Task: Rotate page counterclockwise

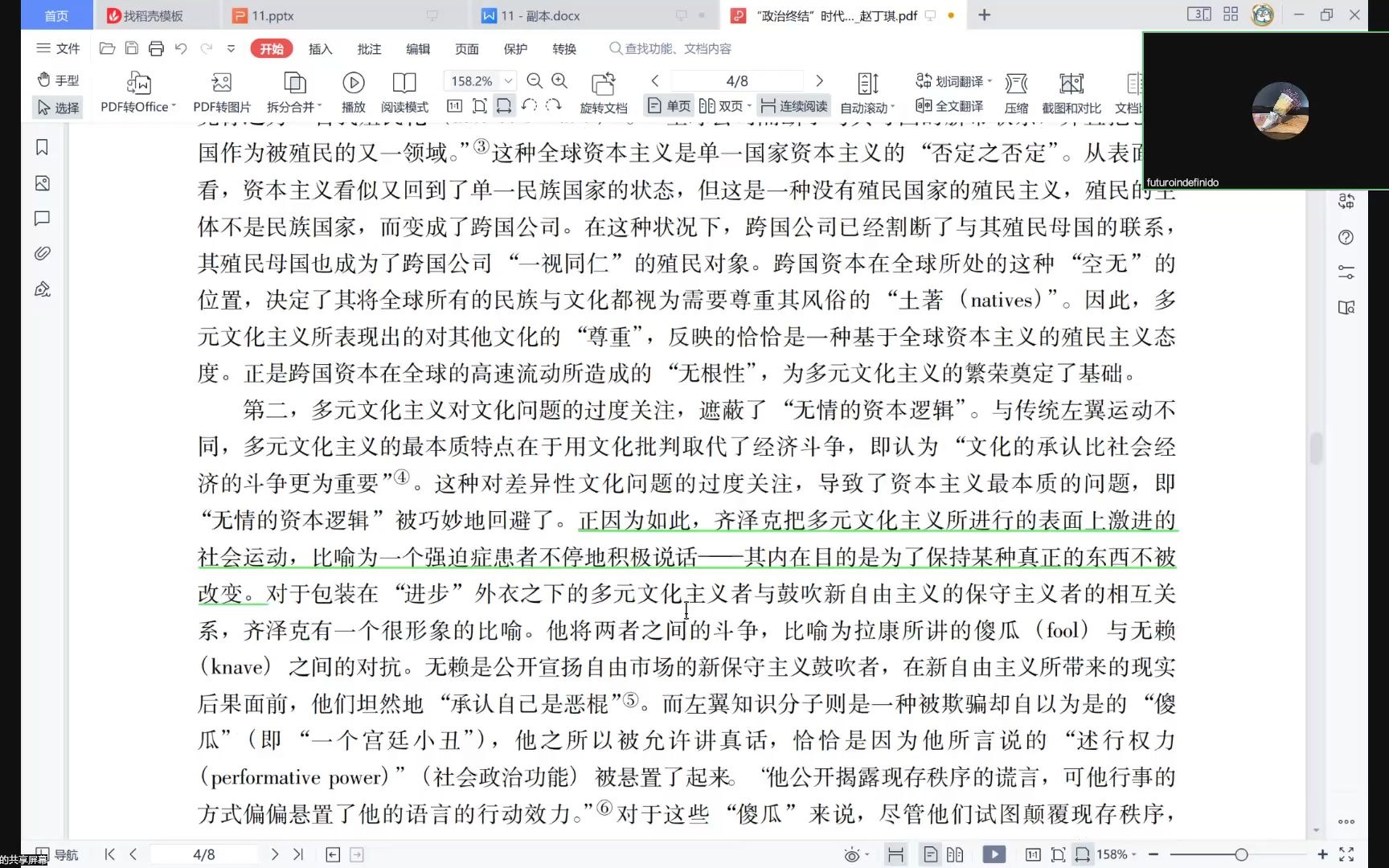Action: (x=529, y=106)
